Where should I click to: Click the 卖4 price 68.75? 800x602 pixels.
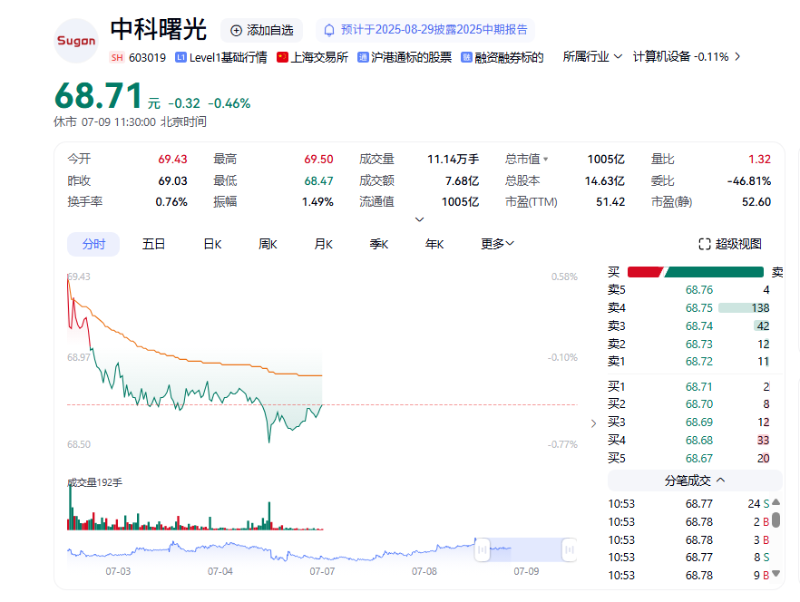699,308
